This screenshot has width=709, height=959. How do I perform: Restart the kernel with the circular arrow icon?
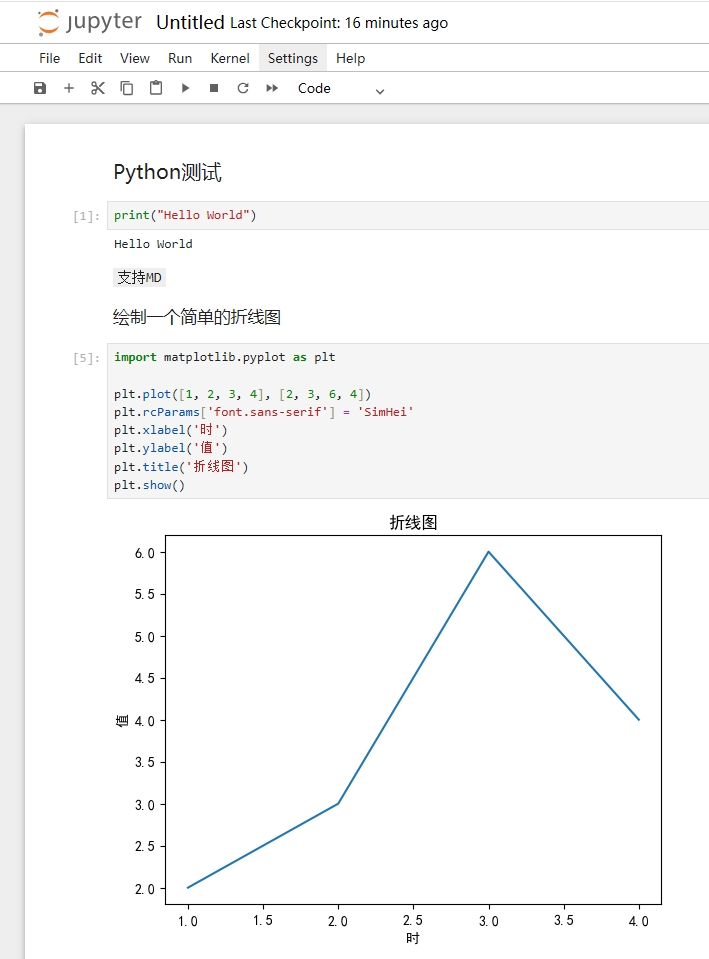tap(243, 88)
